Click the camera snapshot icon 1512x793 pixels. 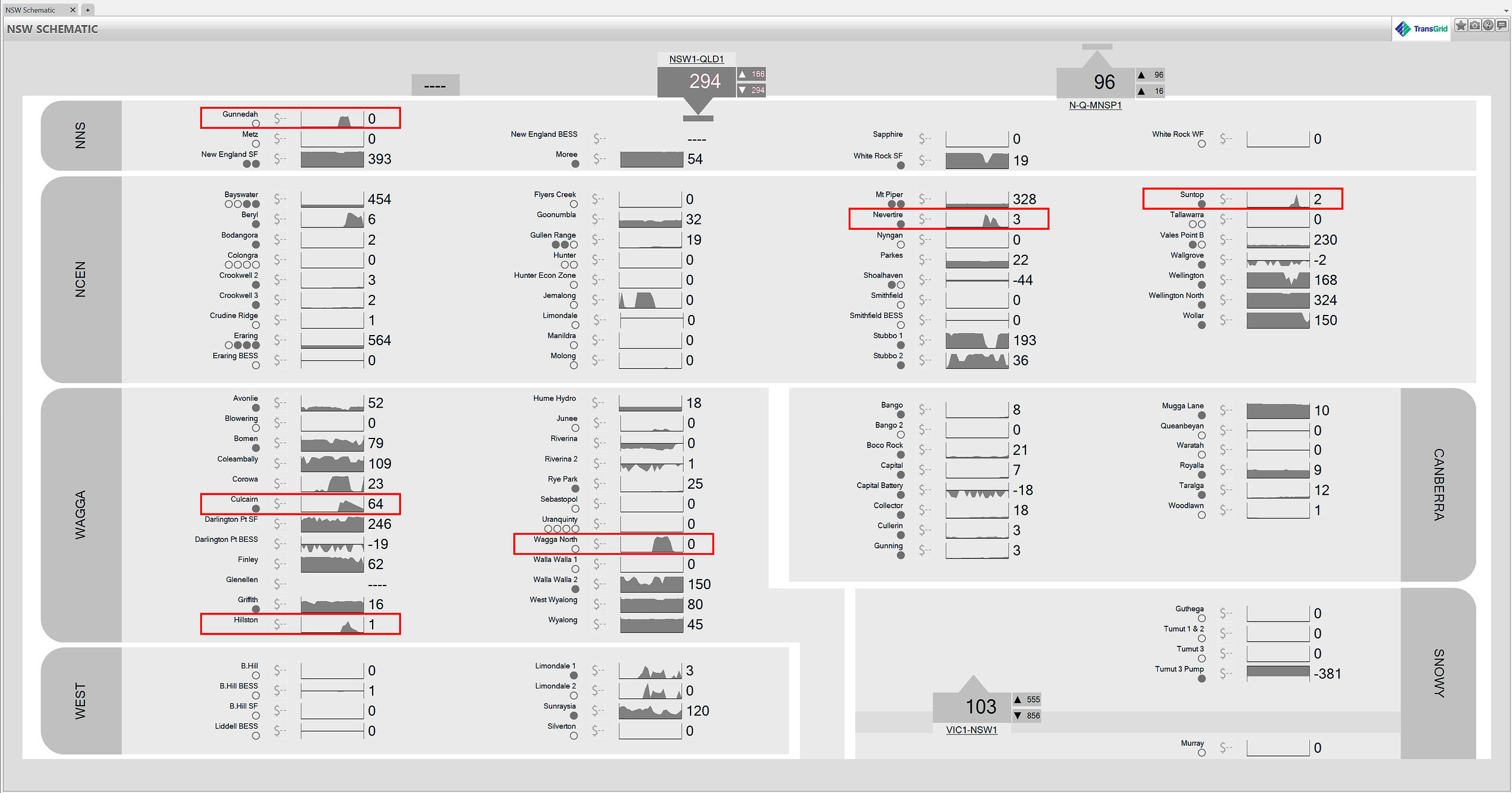click(1475, 25)
